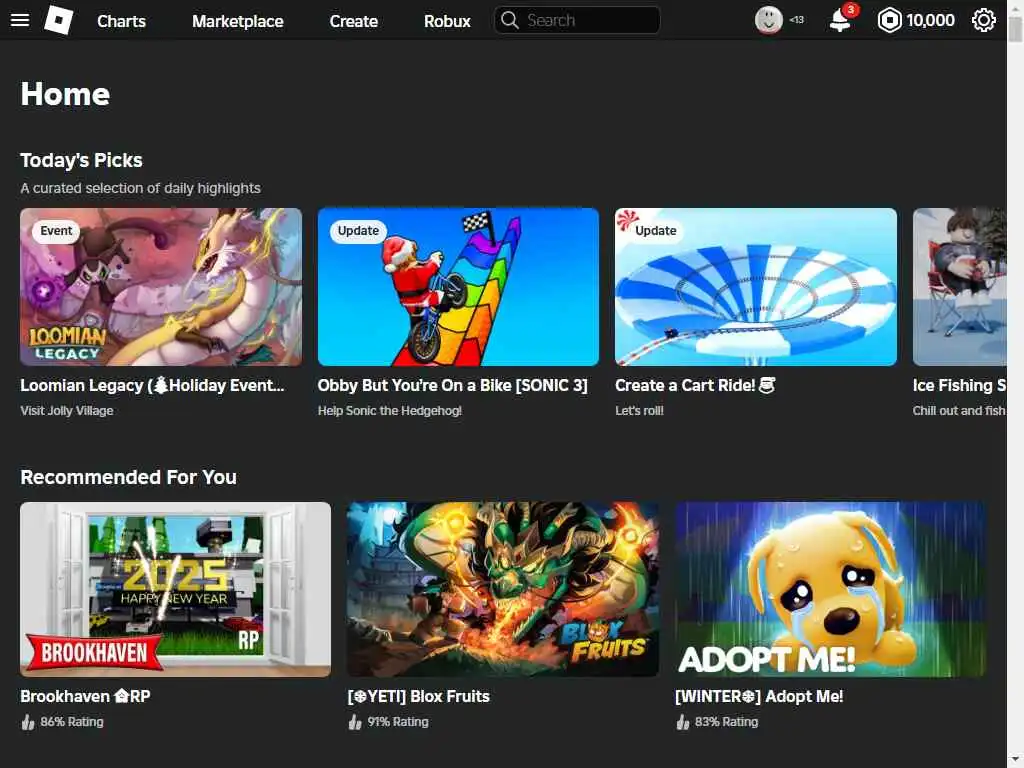Click thumbs-up icon under Brookhaven
Image resolution: width=1024 pixels, height=768 pixels.
27,722
